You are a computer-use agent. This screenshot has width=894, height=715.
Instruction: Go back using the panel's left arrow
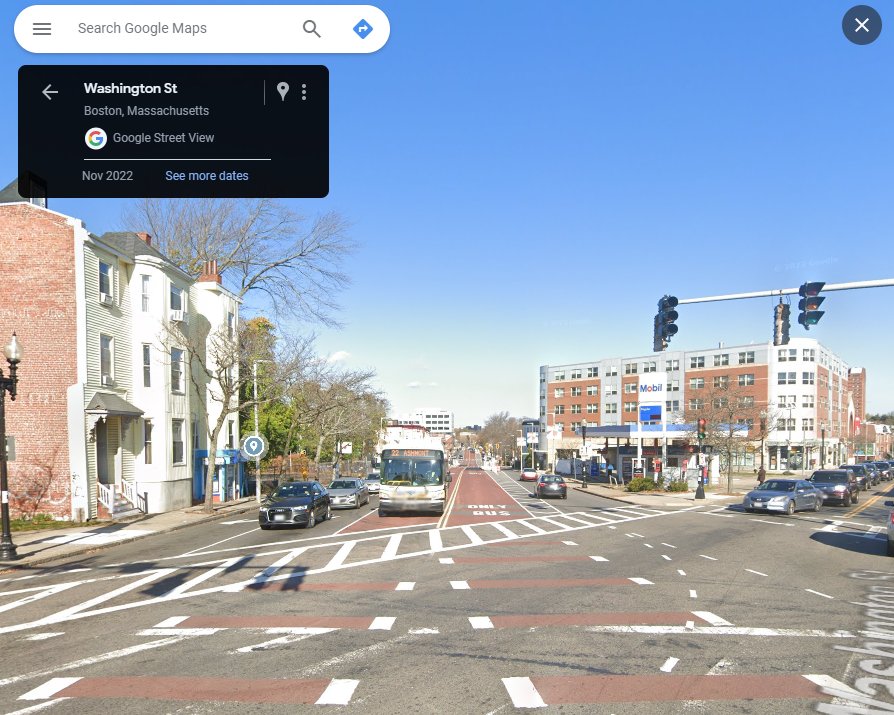coord(50,92)
